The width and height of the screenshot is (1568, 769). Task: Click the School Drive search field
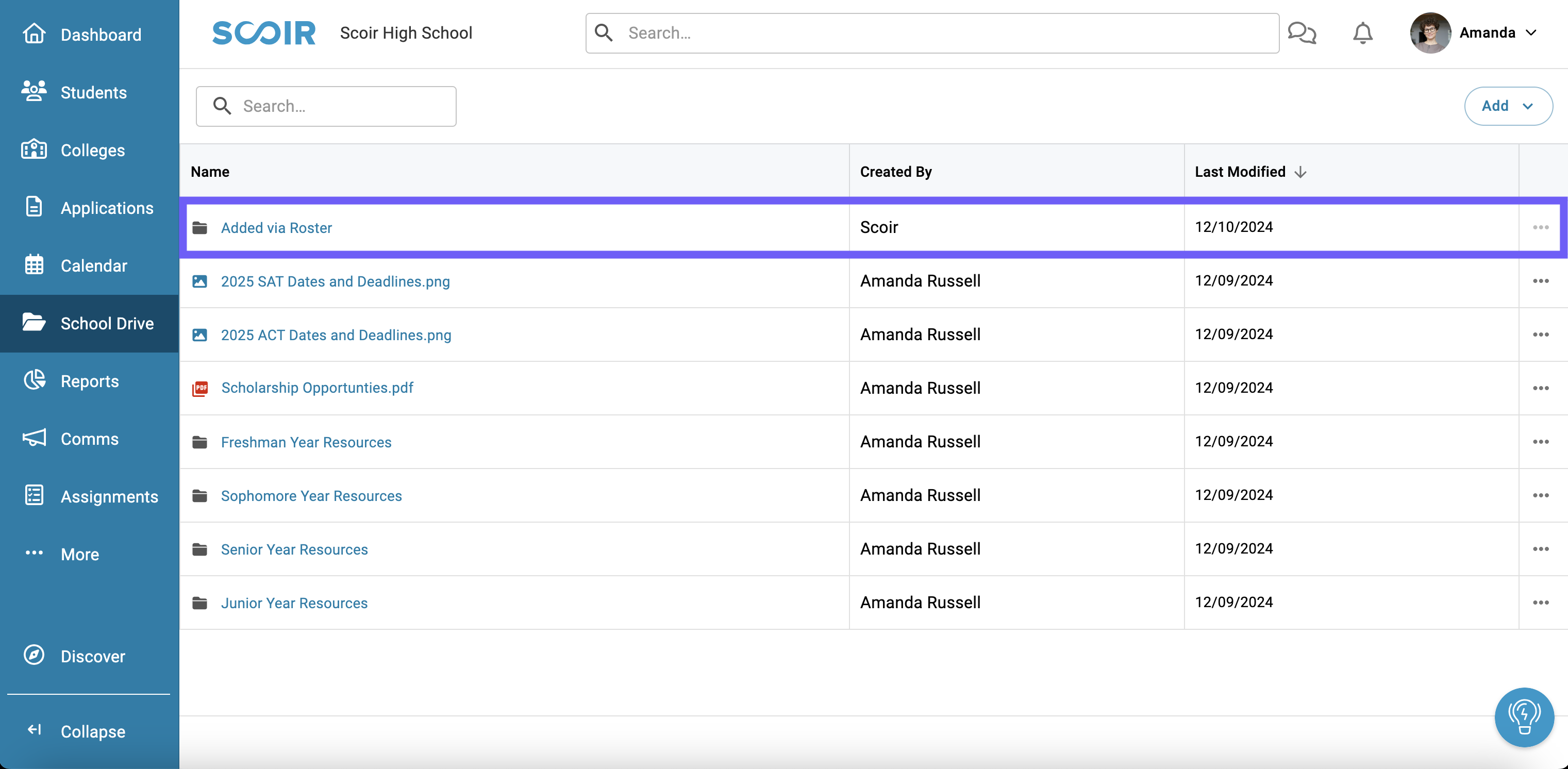tap(326, 106)
